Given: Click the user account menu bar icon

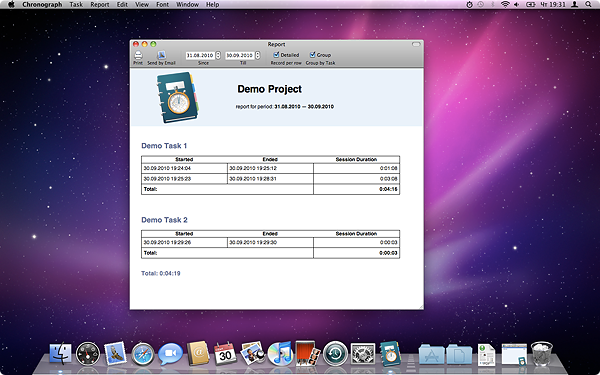Looking at the screenshot, I should click(x=574, y=5).
